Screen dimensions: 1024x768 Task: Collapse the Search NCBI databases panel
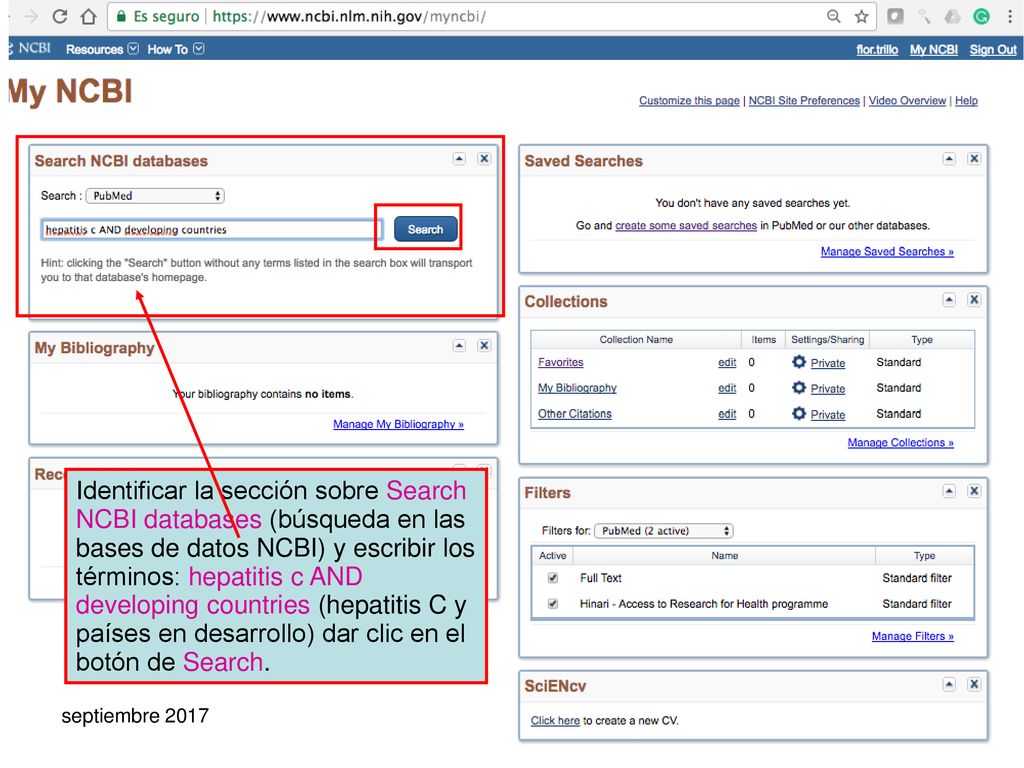coord(459,159)
